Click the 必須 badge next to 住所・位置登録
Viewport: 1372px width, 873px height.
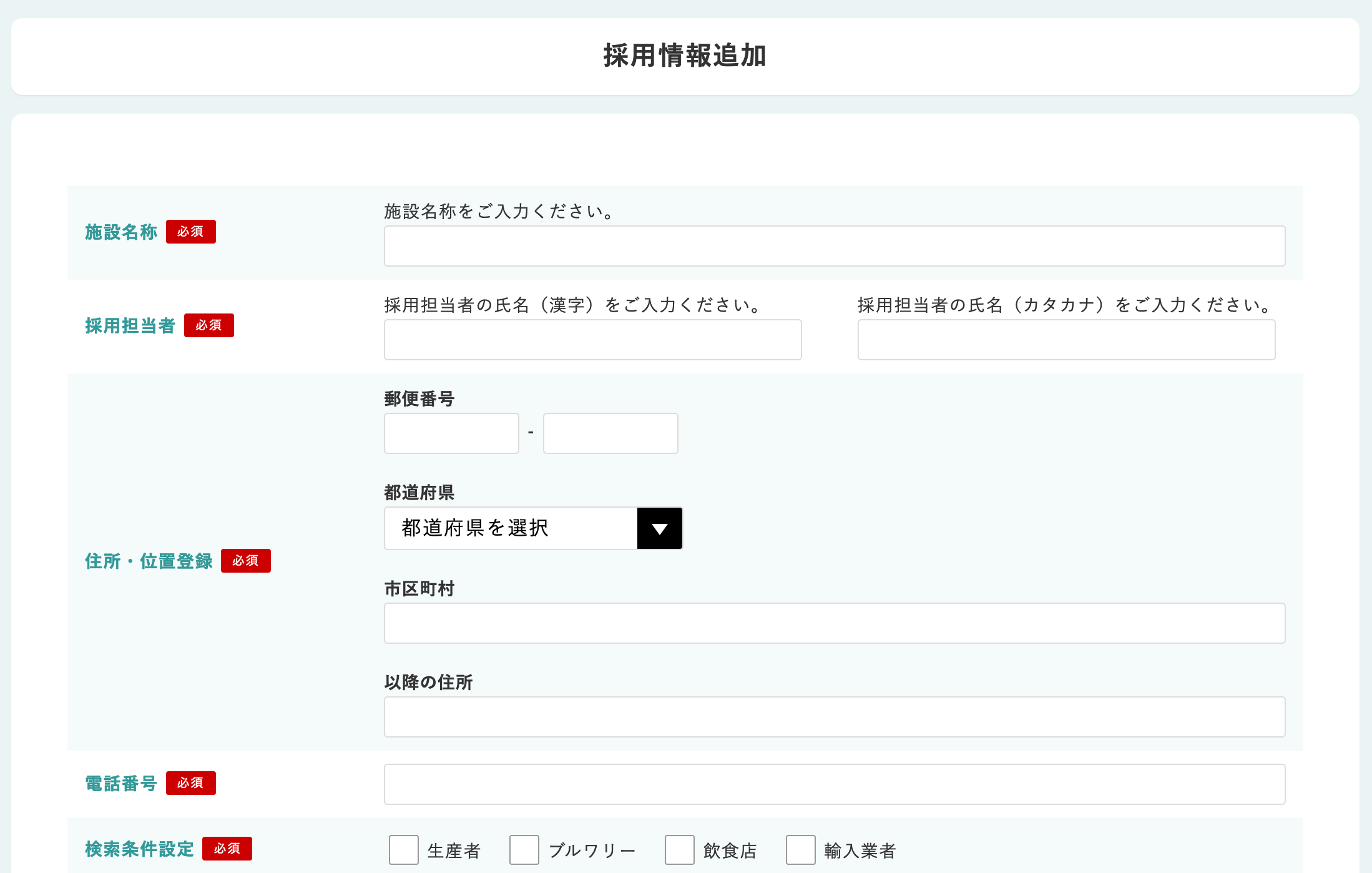(245, 561)
